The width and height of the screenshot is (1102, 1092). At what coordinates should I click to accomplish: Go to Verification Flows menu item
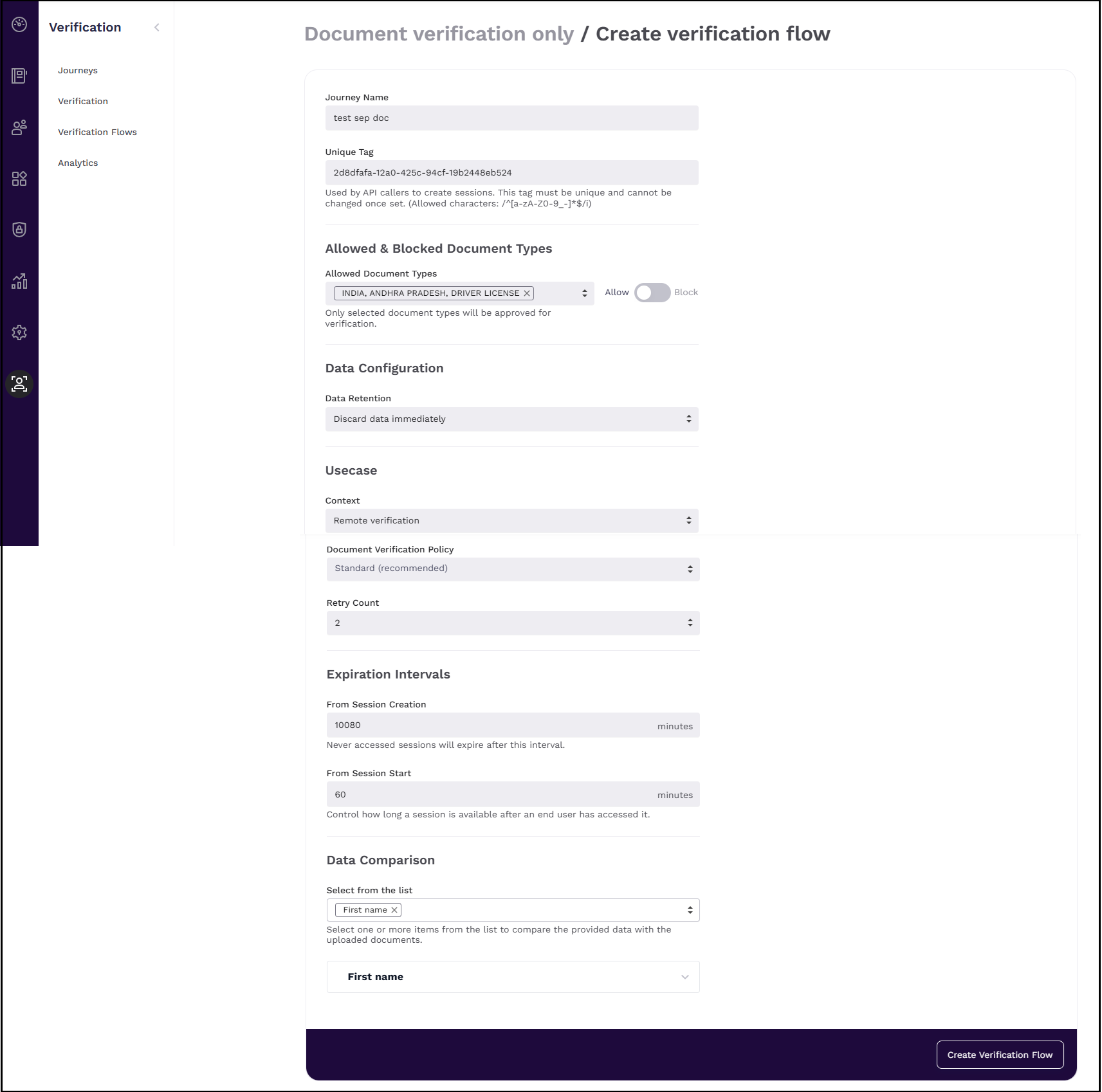pyautogui.click(x=97, y=132)
